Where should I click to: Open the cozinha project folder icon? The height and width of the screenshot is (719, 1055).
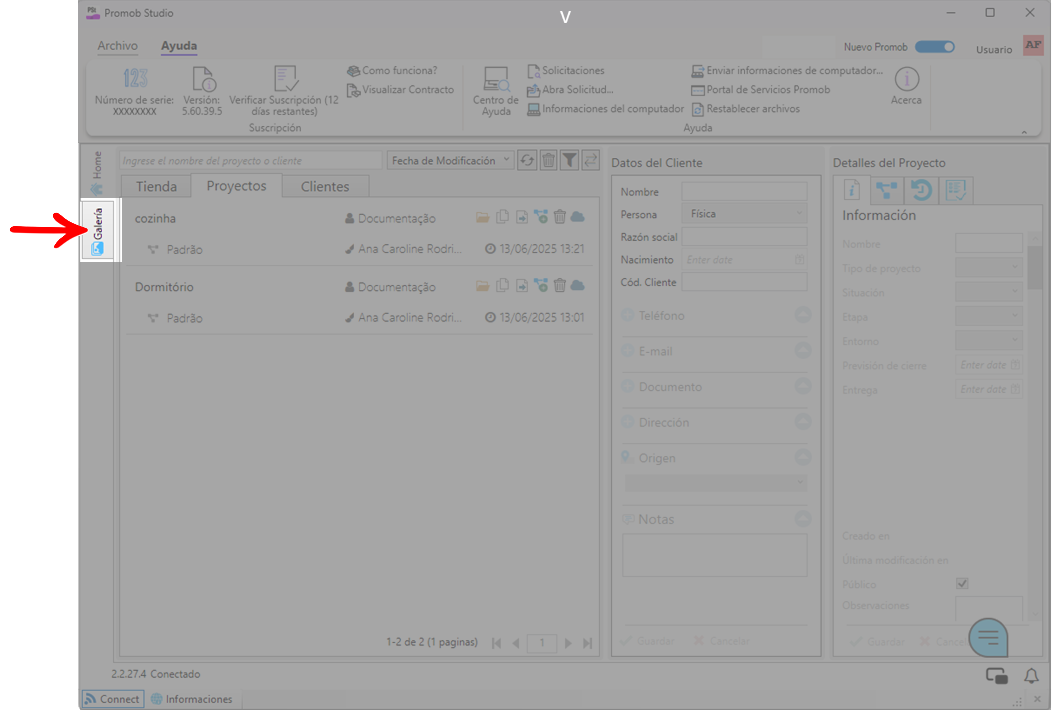click(482, 217)
